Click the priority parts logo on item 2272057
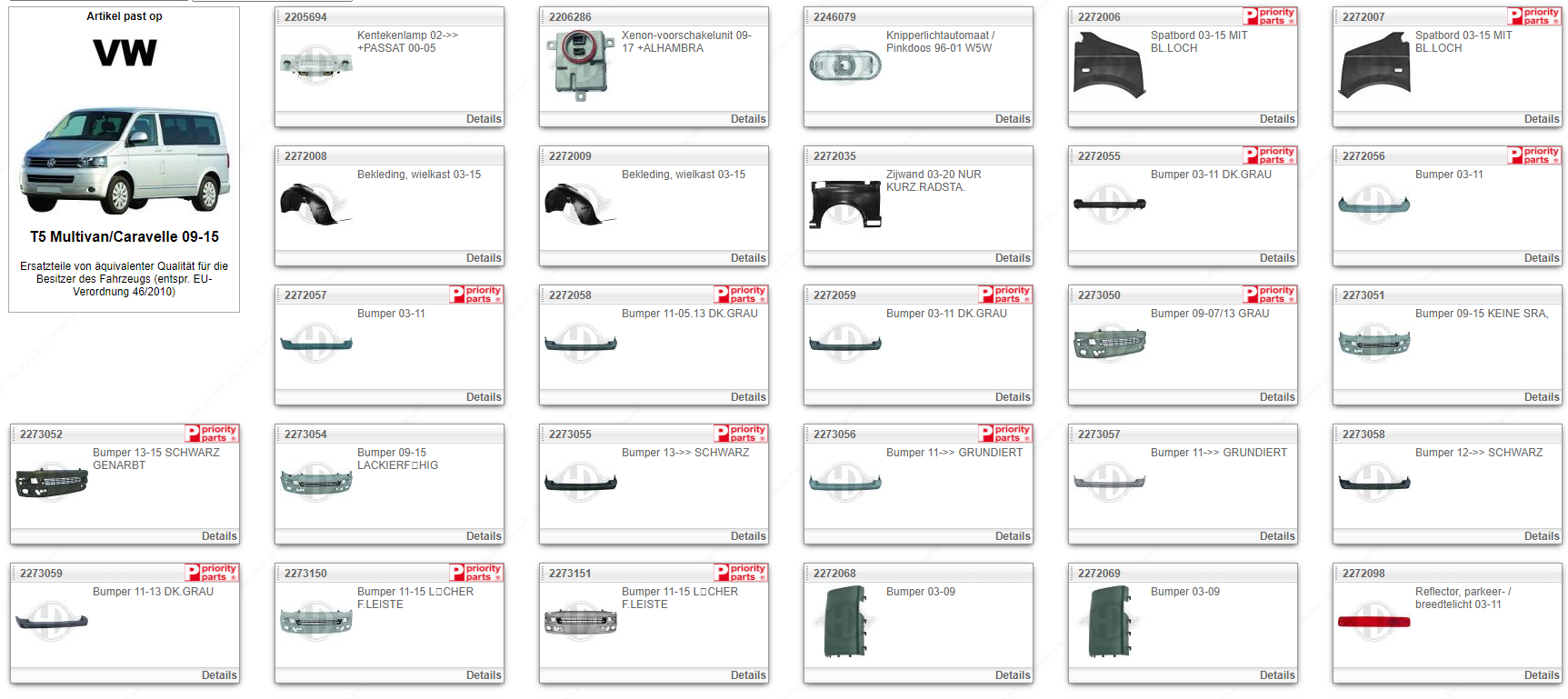 [476, 295]
